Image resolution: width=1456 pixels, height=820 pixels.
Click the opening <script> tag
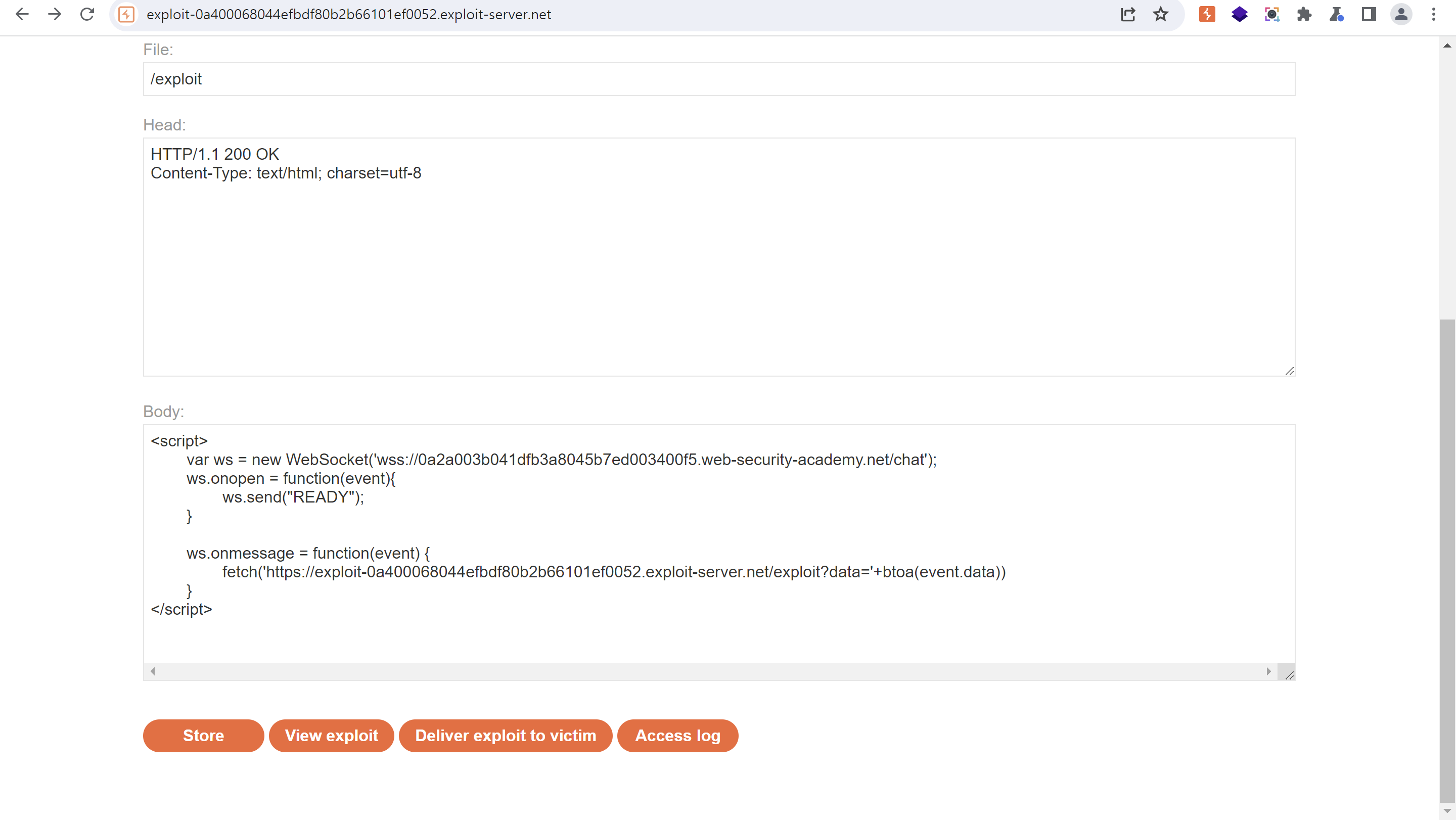click(179, 441)
